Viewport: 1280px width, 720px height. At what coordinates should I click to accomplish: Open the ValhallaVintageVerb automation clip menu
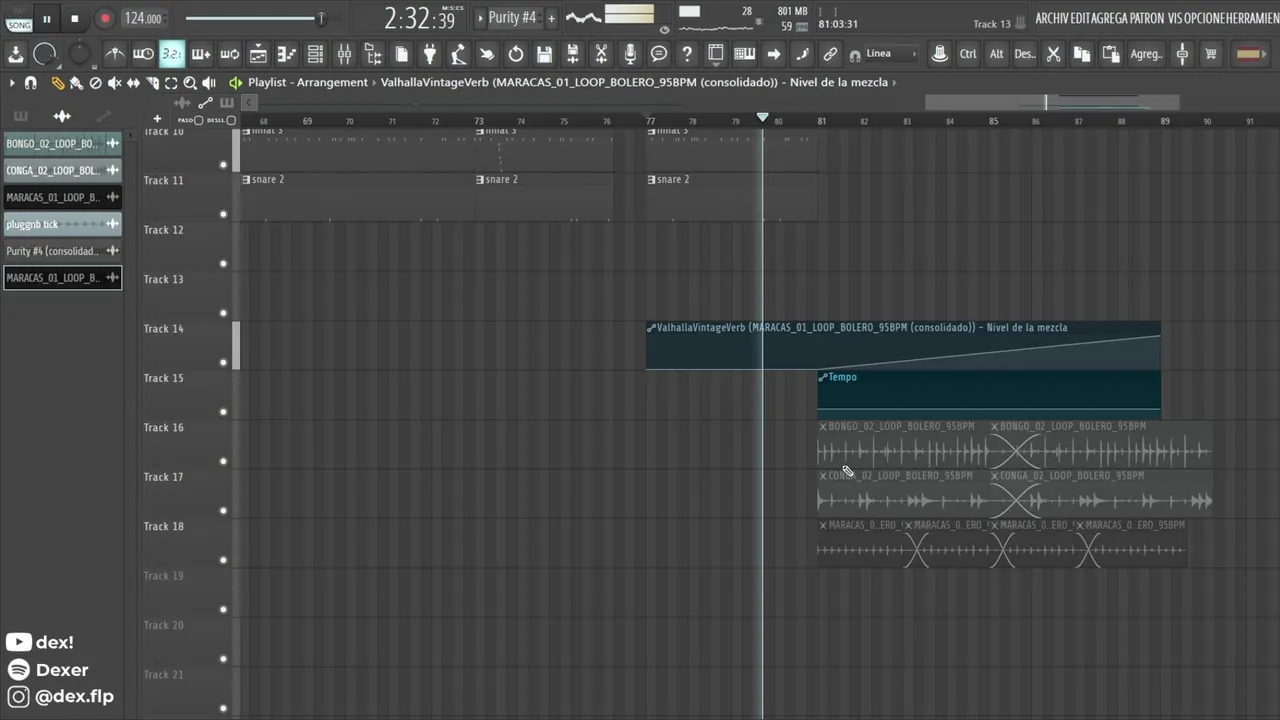click(x=651, y=328)
